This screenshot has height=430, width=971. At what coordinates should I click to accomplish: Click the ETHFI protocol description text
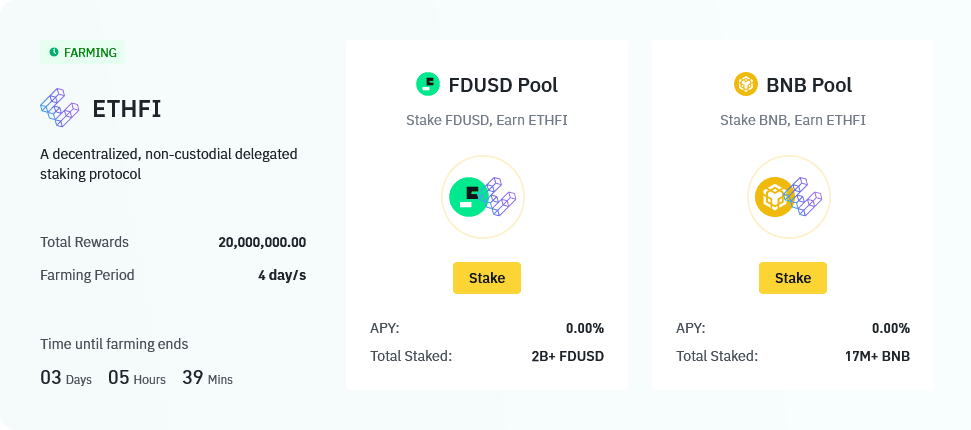click(168, 164)
